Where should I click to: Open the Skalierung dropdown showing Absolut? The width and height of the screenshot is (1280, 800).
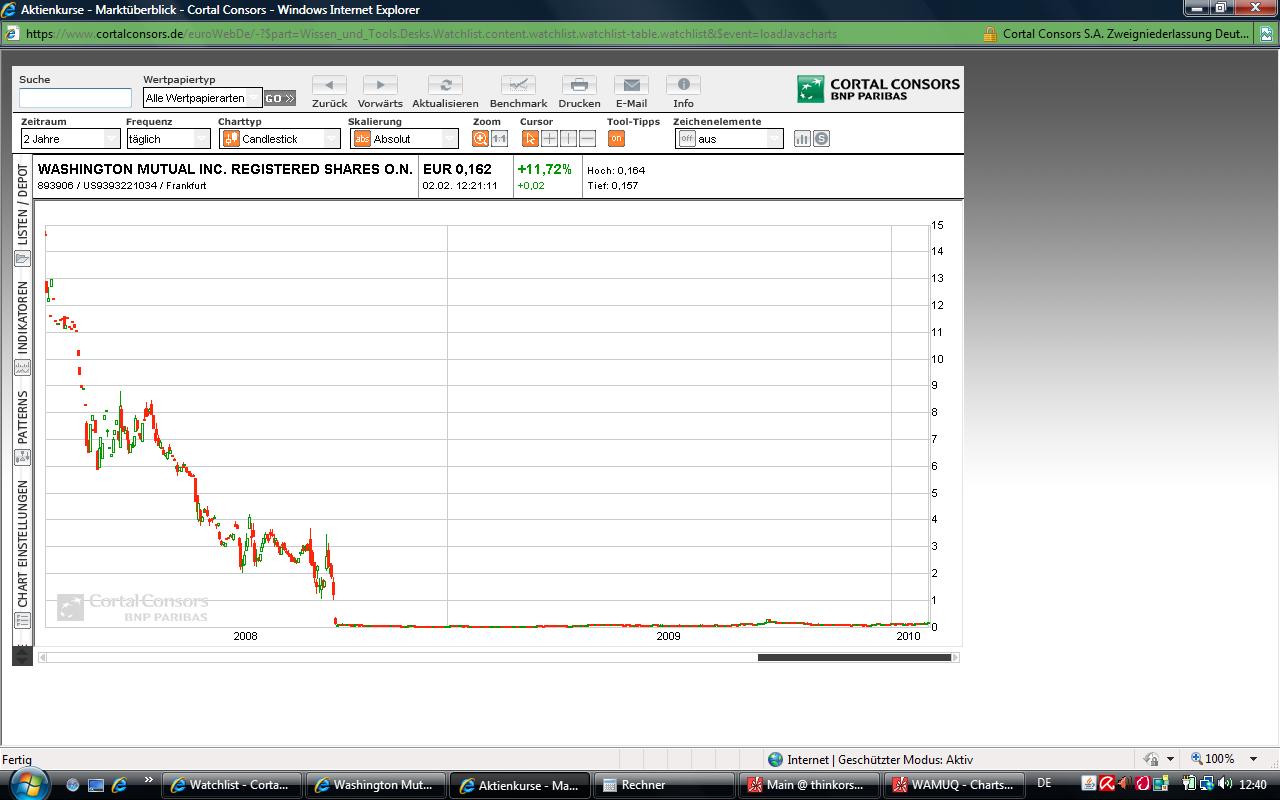coord(404,139)
